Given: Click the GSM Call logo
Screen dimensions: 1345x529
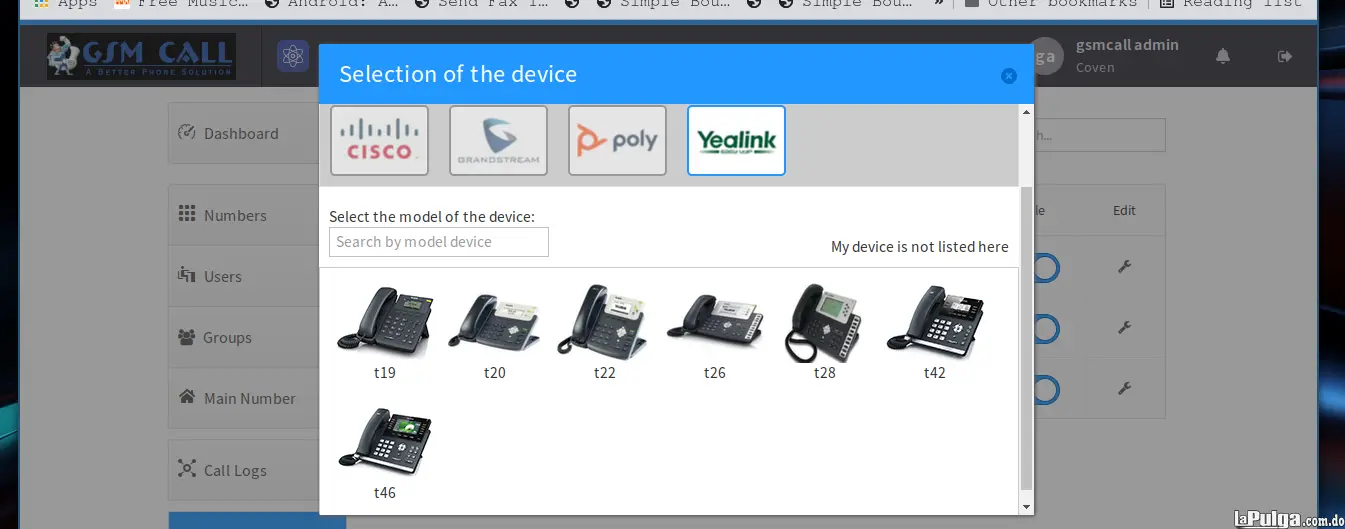Looking at the screenshot, I should pyautogui.click(x=141, y=56).
